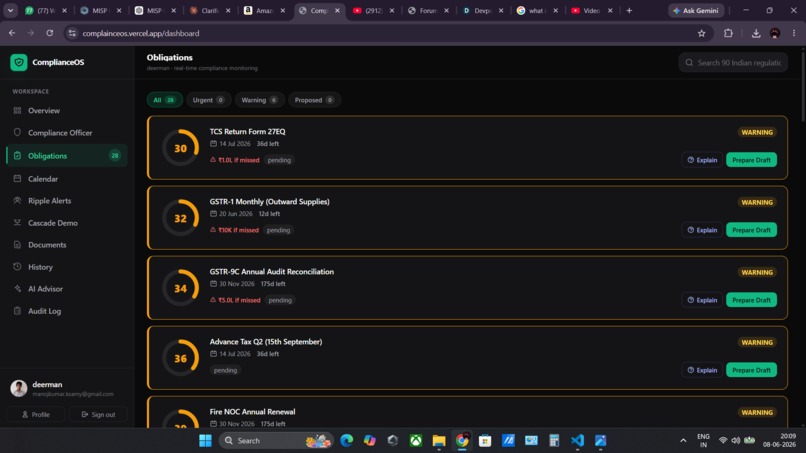Open browser extensions puzzle icon

728,33
